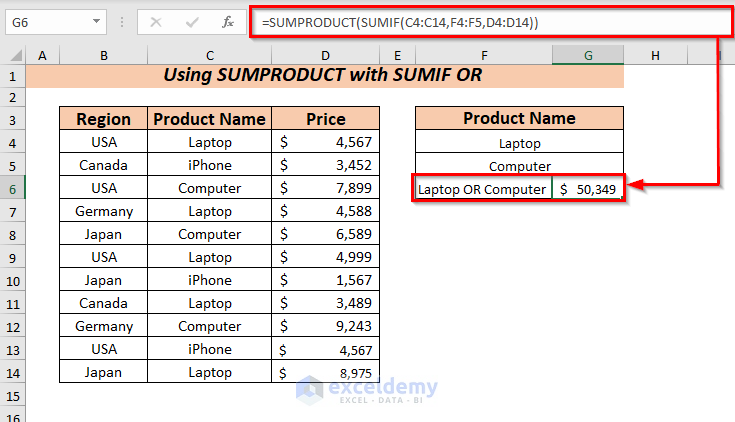Click the 'Computer' criteria cell in column F
This screenshot has width=735, height=422.
click(520, 166)
